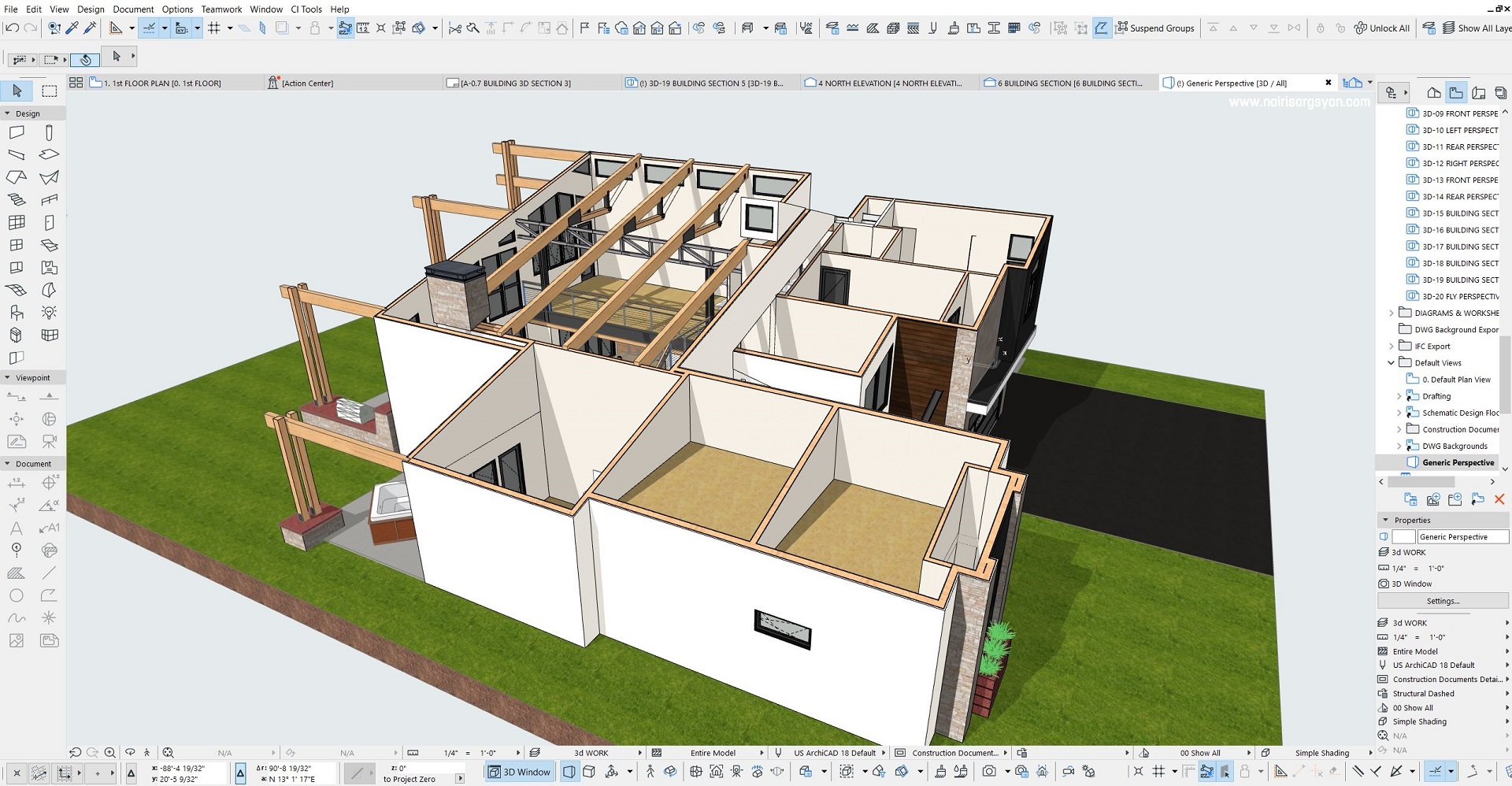Screen dimensions: 1512x786
Task: Activate the Text tool in Document section
Action: [x=17, y=528]
